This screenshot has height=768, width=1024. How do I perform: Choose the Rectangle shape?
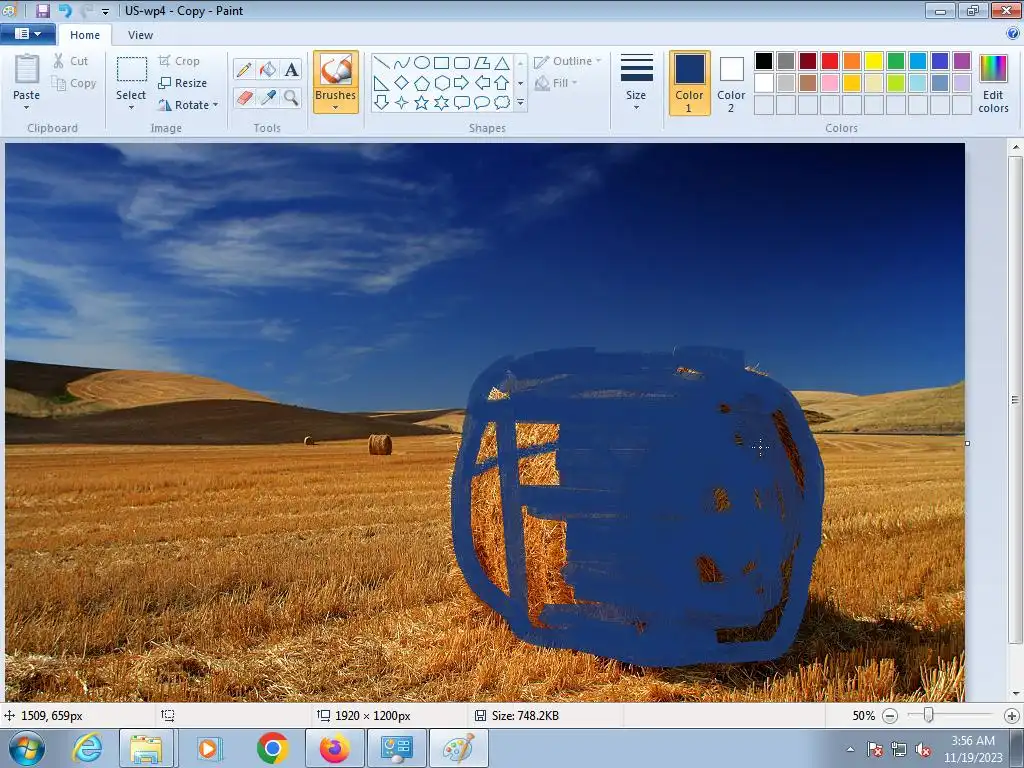pos(441,63)
